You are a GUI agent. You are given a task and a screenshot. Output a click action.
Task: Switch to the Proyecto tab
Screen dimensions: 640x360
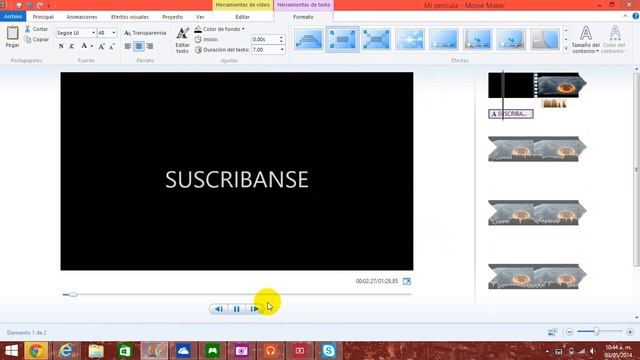[172, 17]
